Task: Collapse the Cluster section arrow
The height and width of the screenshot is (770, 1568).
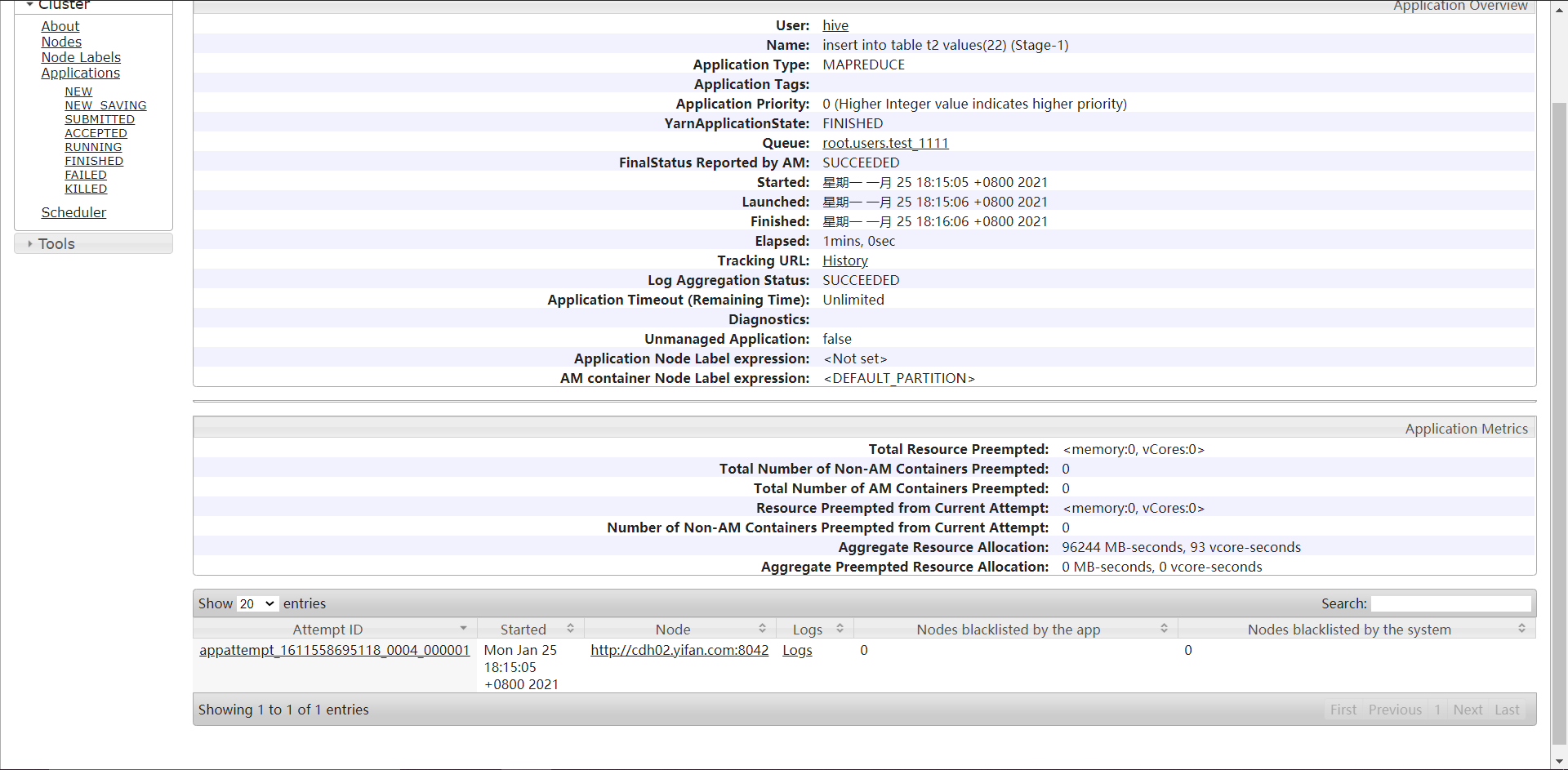Action: pyautogui.click(x=30, y=4)
